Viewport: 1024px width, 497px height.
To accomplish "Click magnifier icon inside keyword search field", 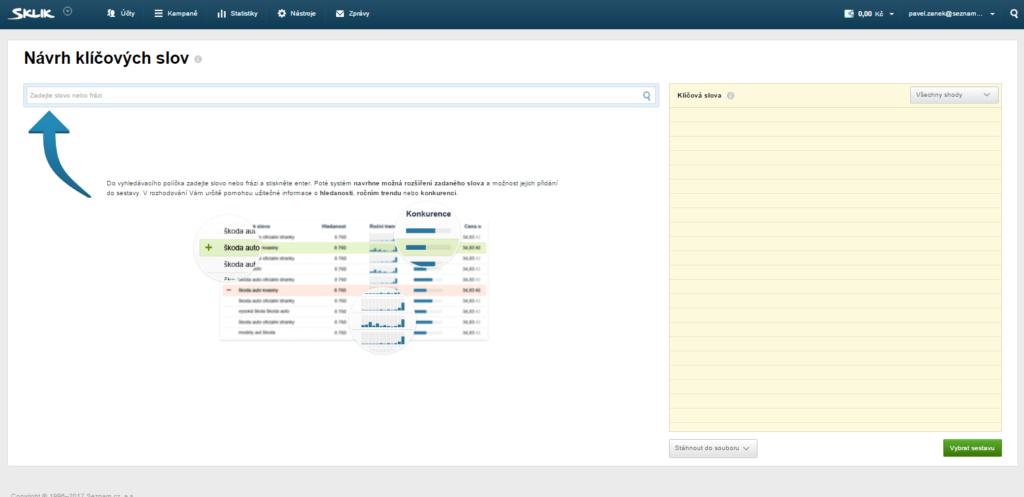I will (x=647, y=96).
